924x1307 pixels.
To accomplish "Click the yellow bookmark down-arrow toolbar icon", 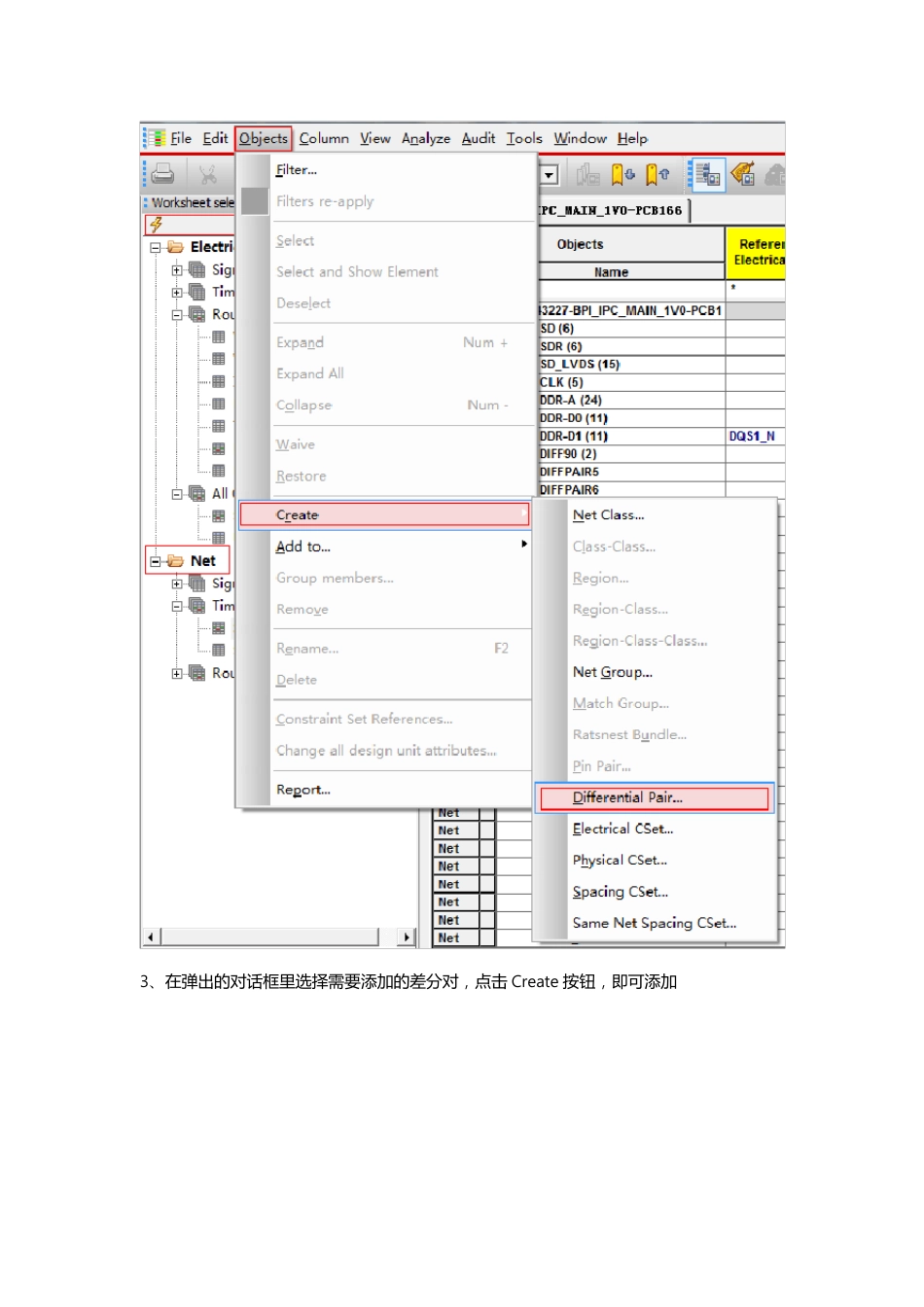I will point(622,174).
